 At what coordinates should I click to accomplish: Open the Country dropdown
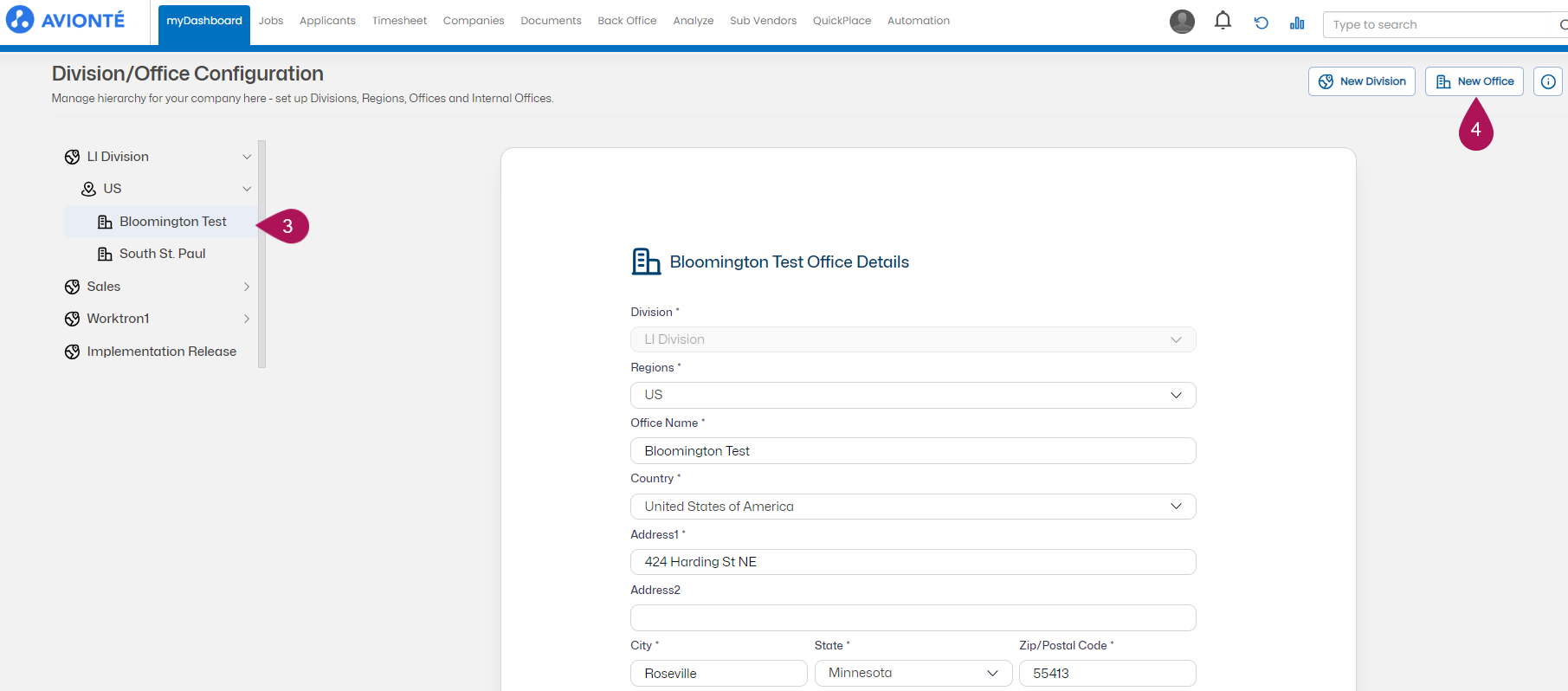pos(913,507)
